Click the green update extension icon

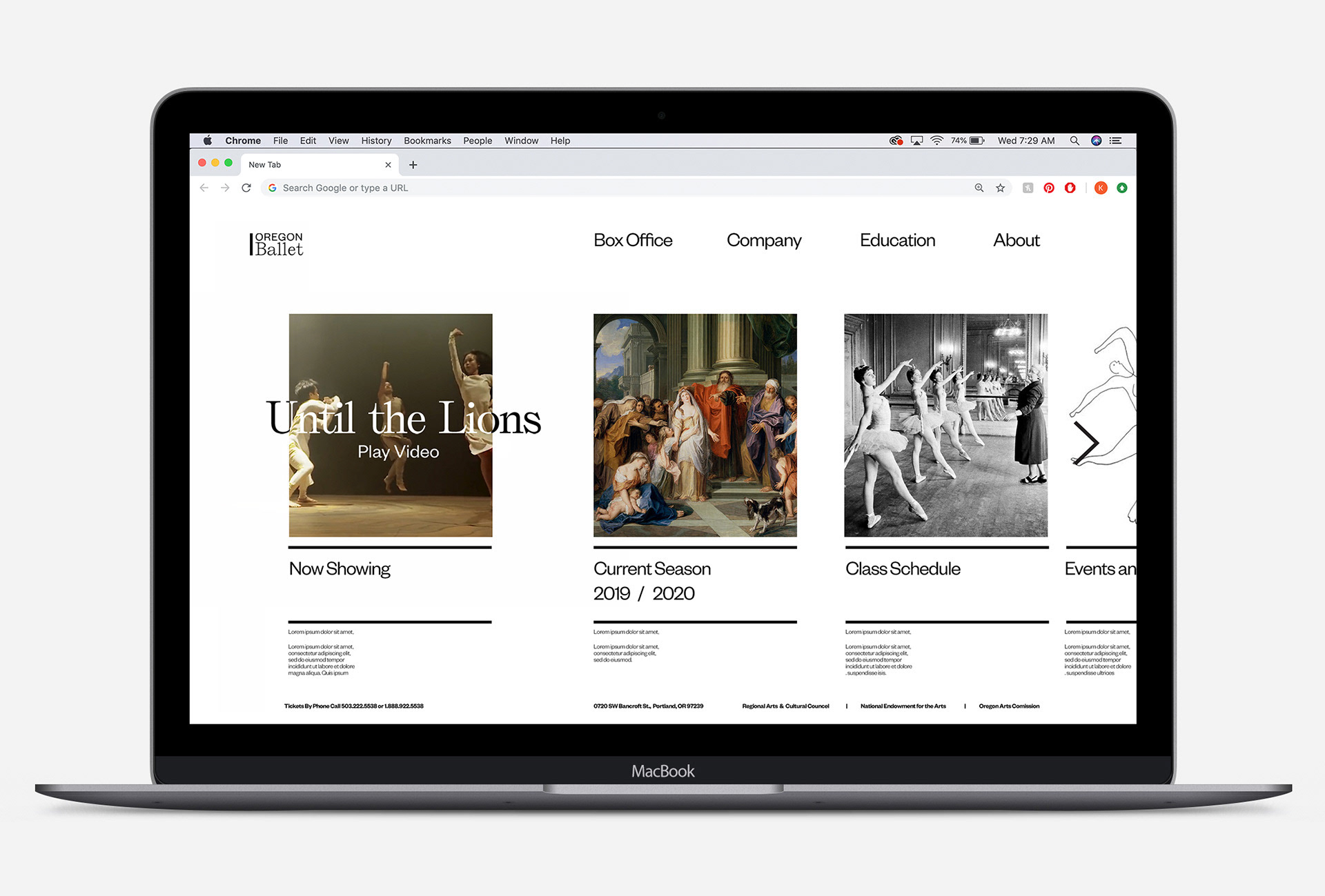pos(1122,188)
